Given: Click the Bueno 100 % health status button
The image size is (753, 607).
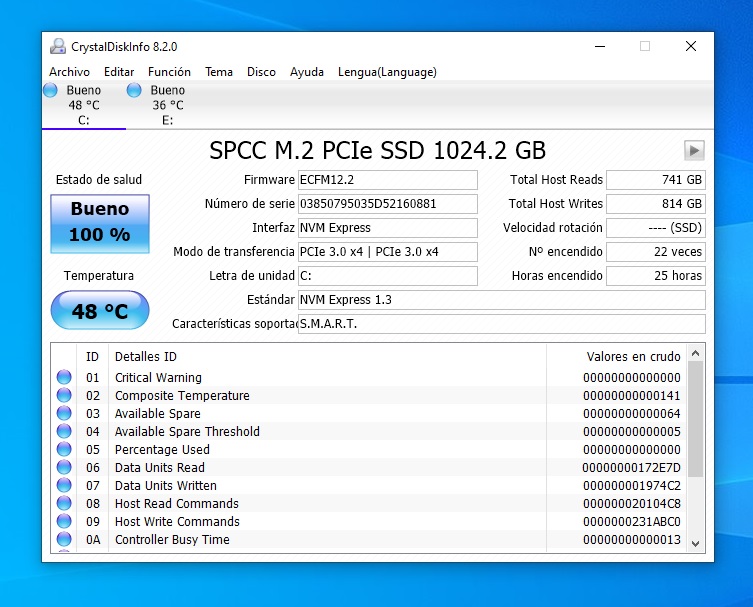Looking at the screenshot, I should [x=100, y=223].
